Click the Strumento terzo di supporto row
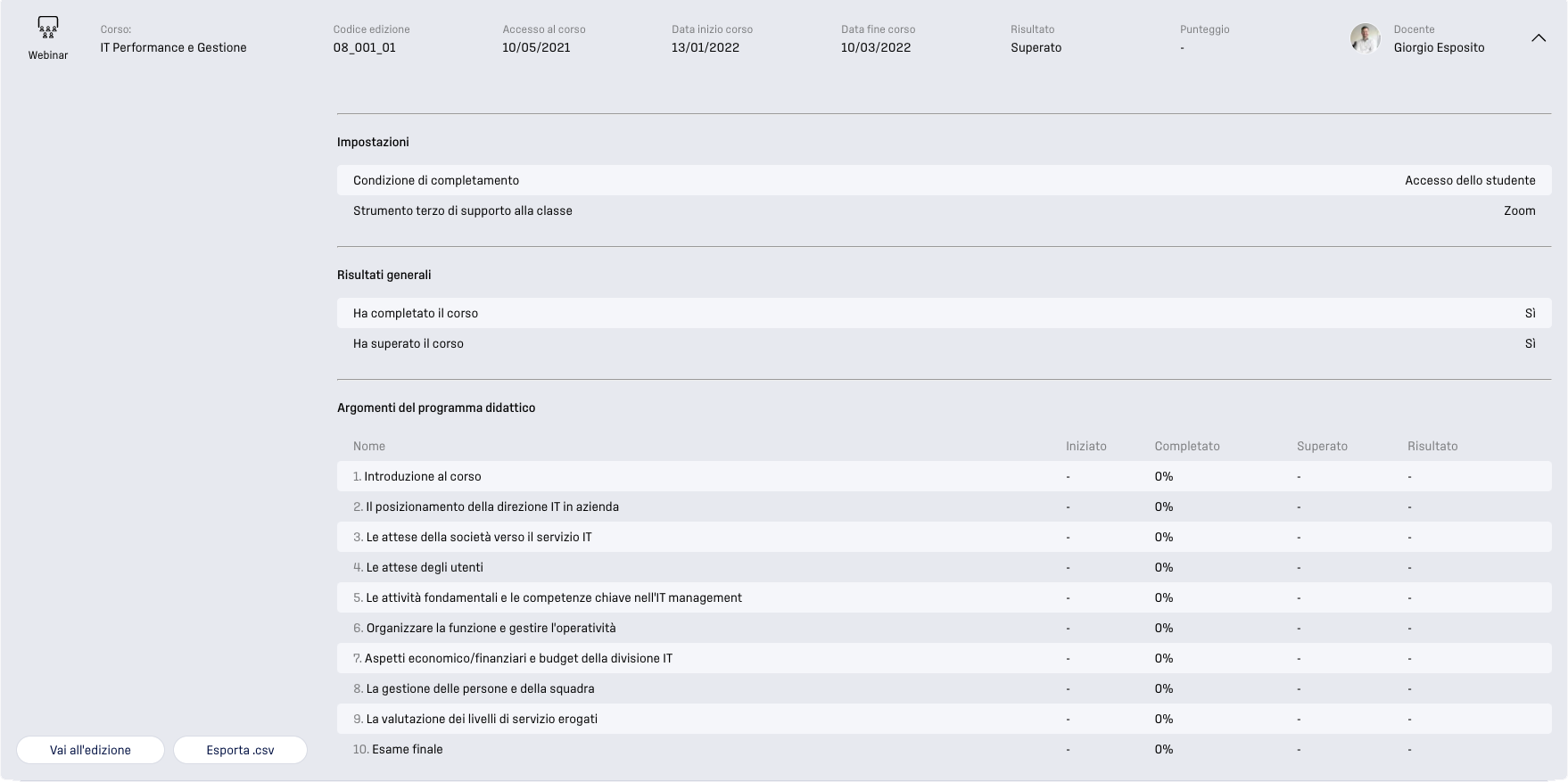Viewport: 1568px width, 782px height. tap(944, 210)
